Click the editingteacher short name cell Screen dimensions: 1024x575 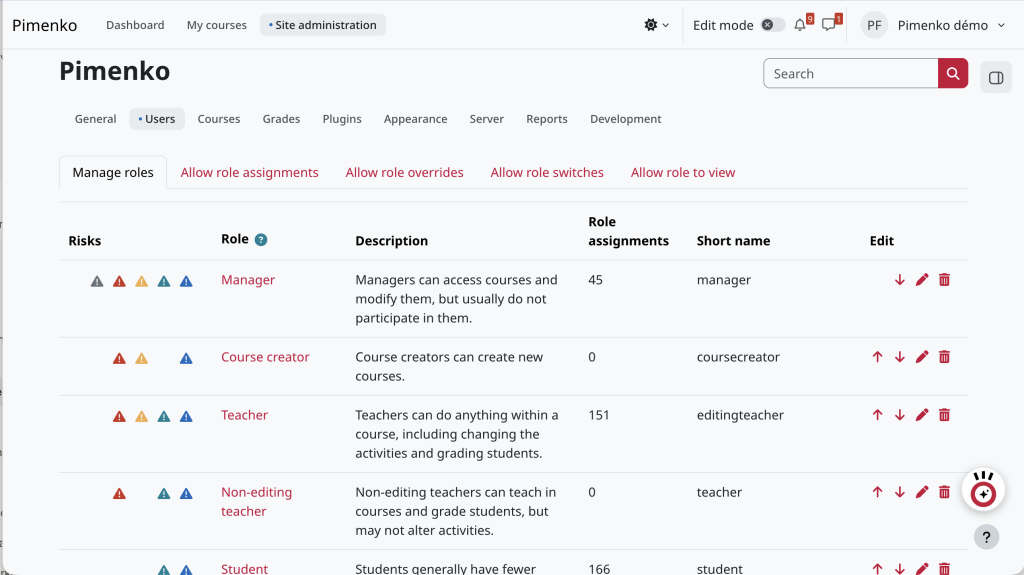(x=740, y=415)
